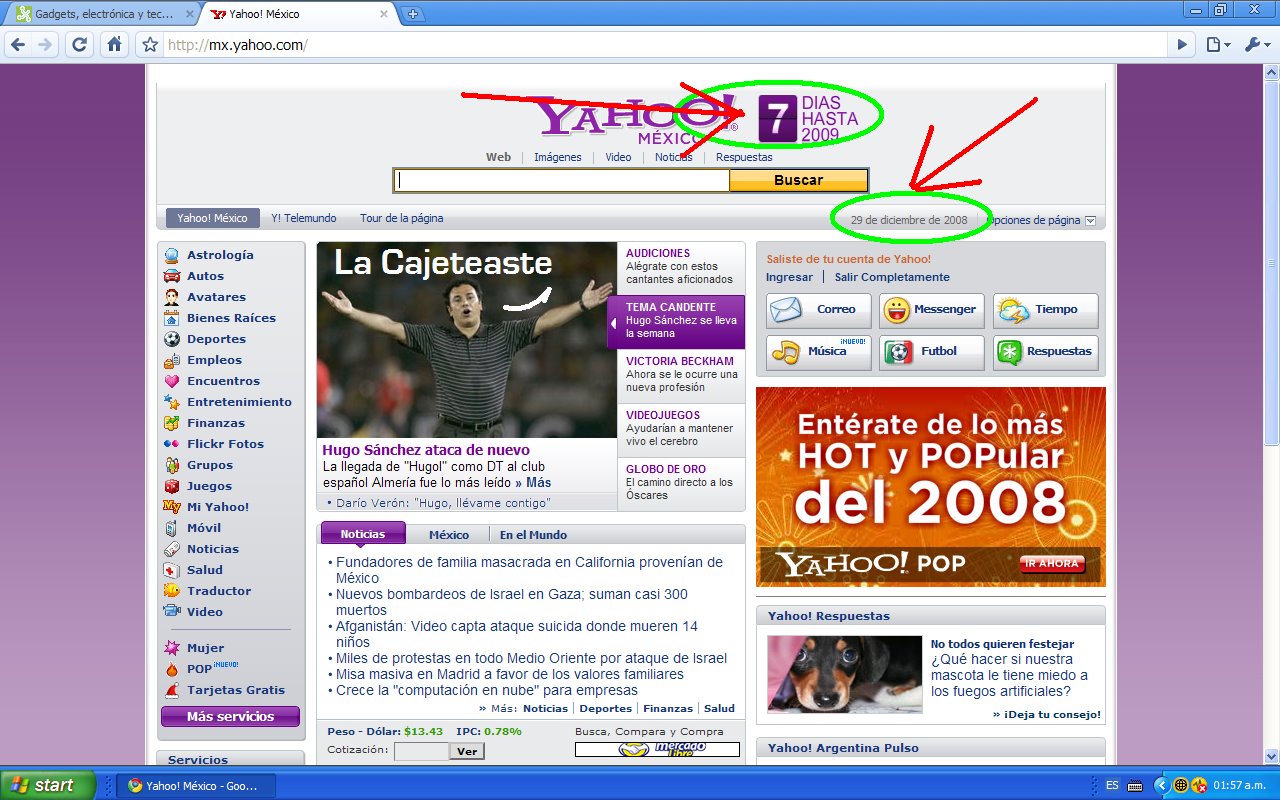Open the Bienes Raíces icon

(x=172, y=318)
